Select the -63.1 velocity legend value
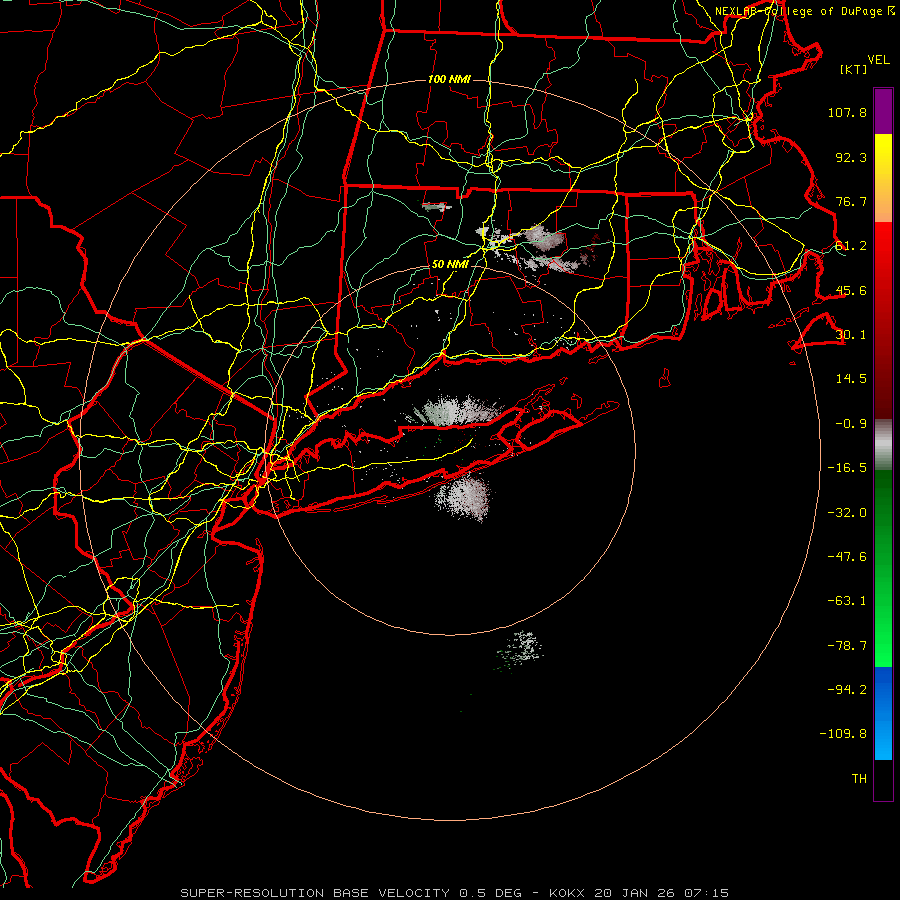 pyautogui.click(x=847, y=601)
